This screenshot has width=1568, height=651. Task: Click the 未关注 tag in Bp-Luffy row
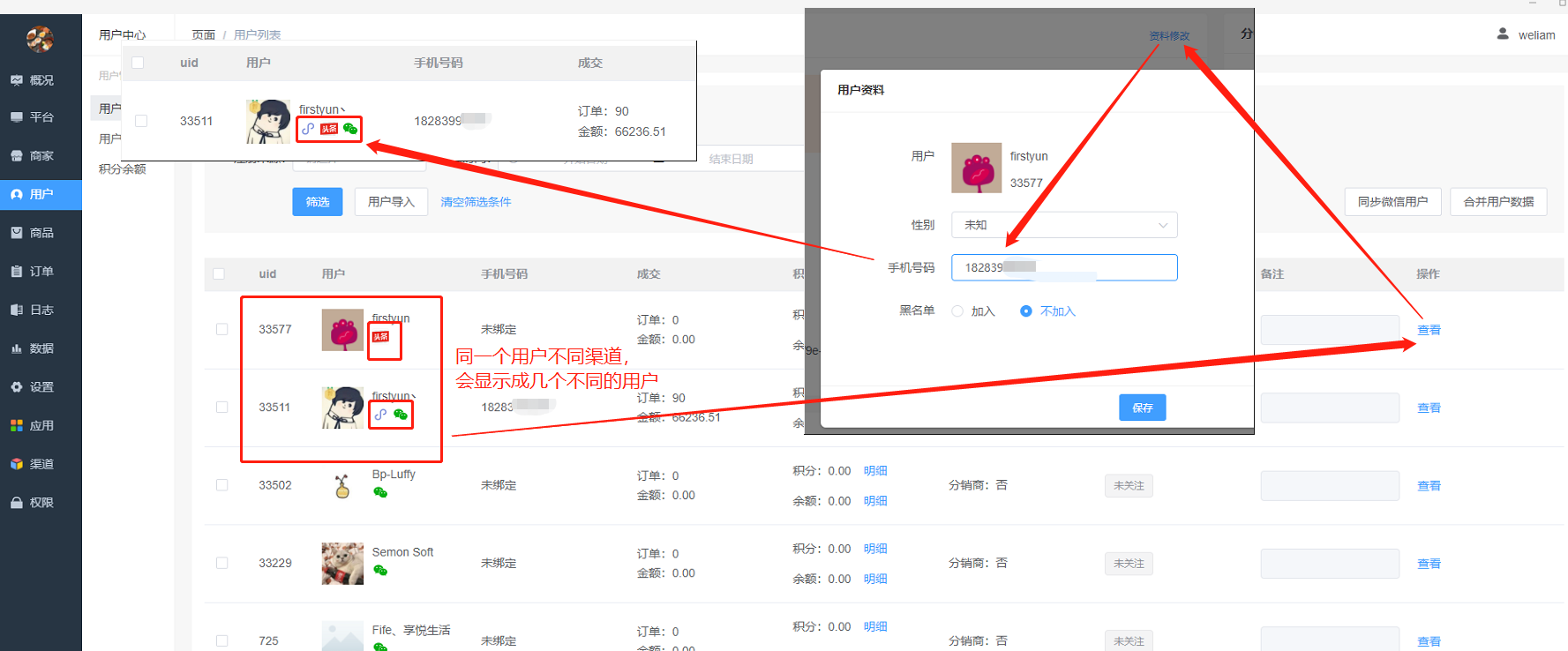(1129, 486)
